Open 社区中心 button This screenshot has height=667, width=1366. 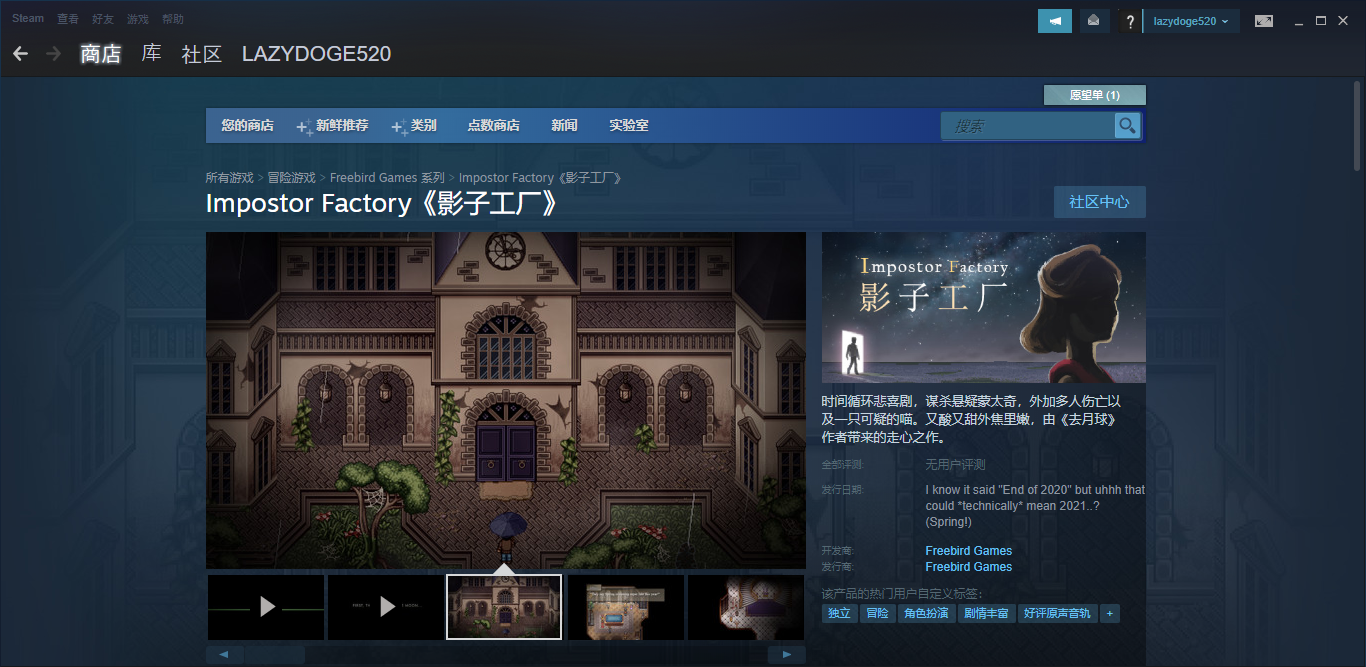[x=1100, y=202]
